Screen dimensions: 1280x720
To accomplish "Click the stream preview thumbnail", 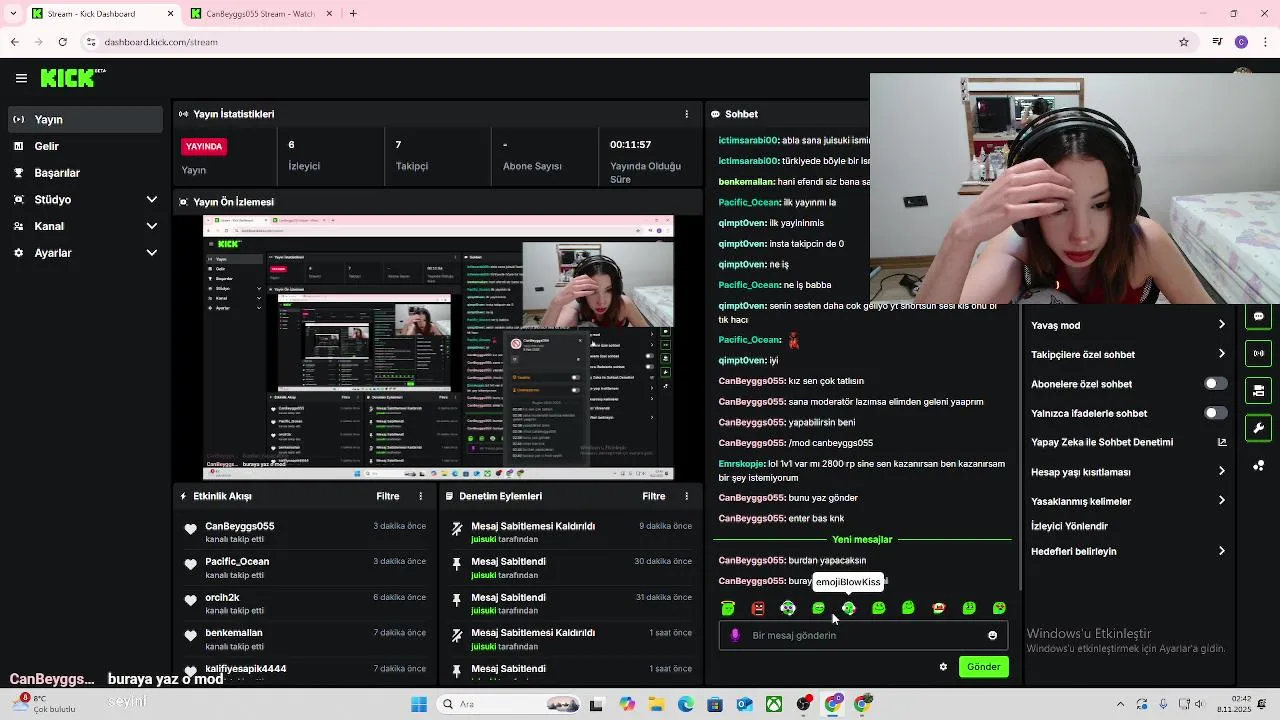I will (438, 348).
